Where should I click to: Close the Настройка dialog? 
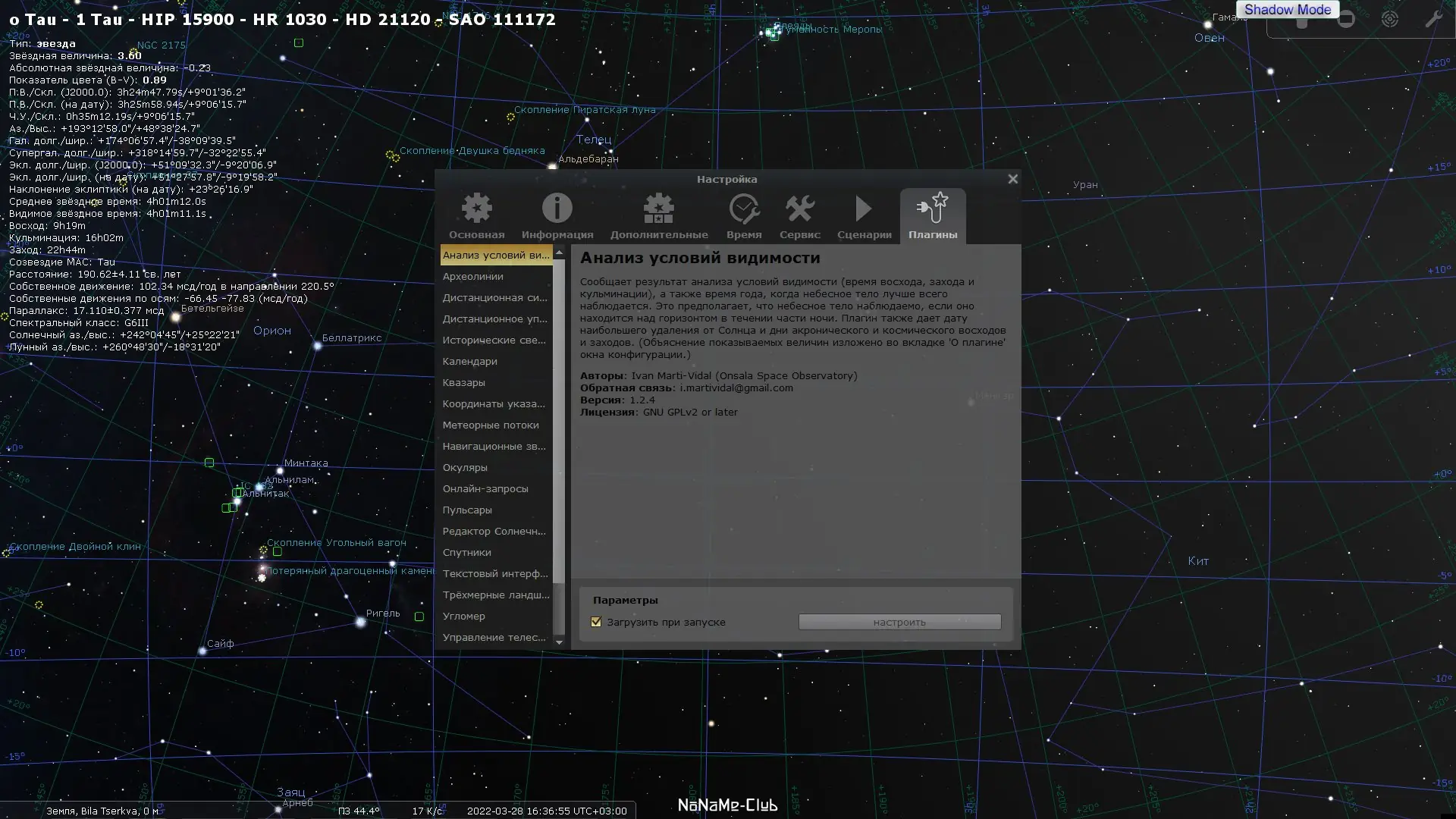click(1012, 179)
